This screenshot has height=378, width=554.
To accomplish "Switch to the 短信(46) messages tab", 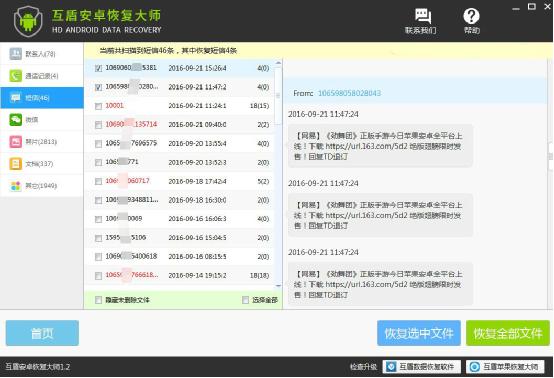I will pos(42,98).
